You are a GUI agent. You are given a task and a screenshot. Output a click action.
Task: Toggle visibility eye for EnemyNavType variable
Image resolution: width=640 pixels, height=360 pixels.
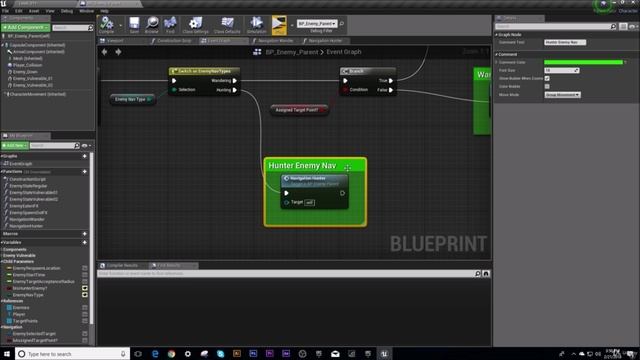pos(85,295)
